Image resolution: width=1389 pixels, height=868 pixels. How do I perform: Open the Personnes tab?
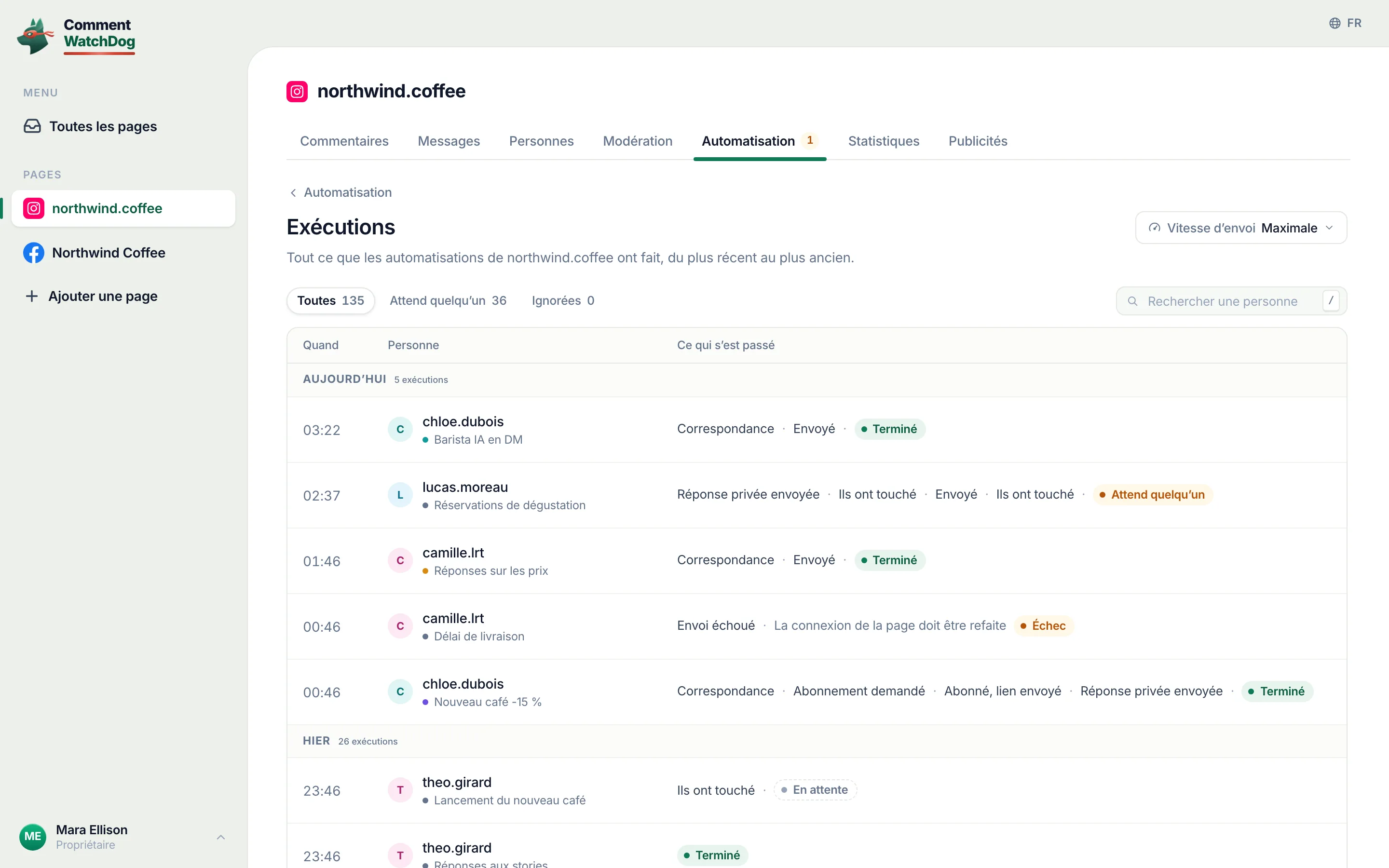(541, 141)
